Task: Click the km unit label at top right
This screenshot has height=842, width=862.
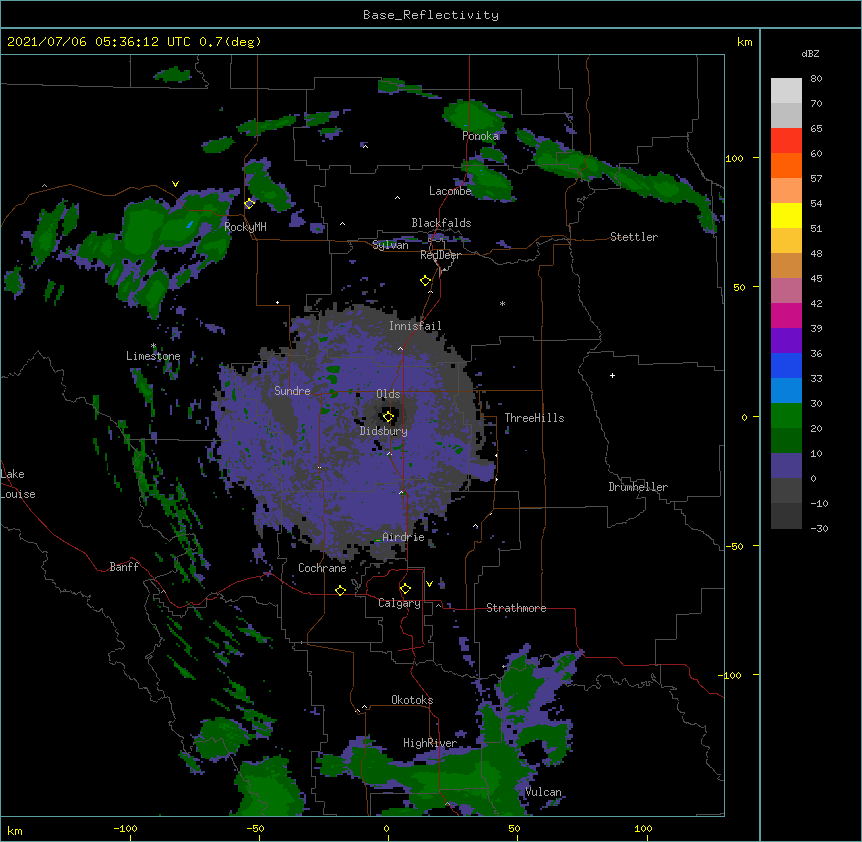Action: tap(745, 42)
